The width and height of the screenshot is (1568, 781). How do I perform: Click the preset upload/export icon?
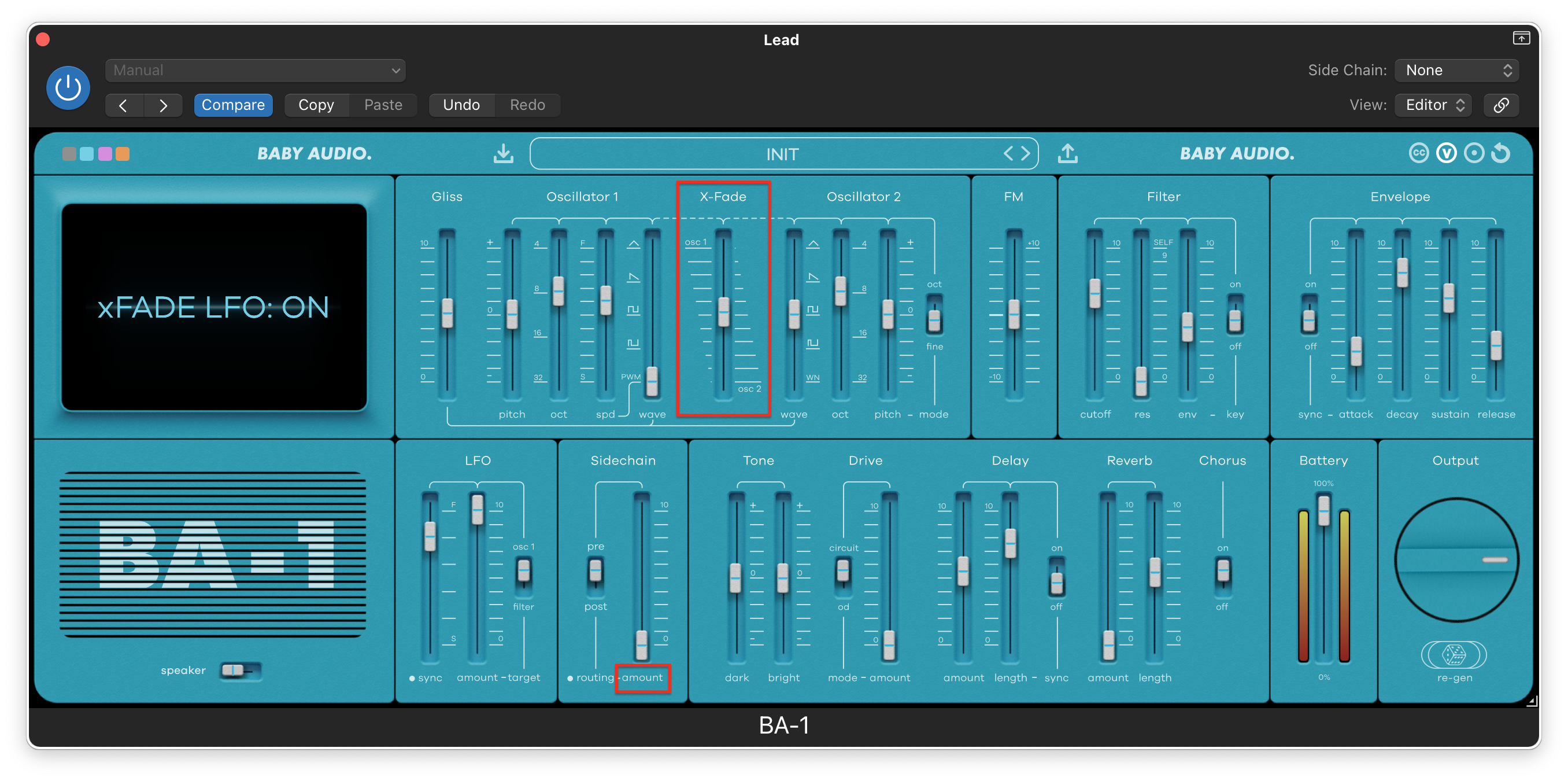(x=1068, y=153)
